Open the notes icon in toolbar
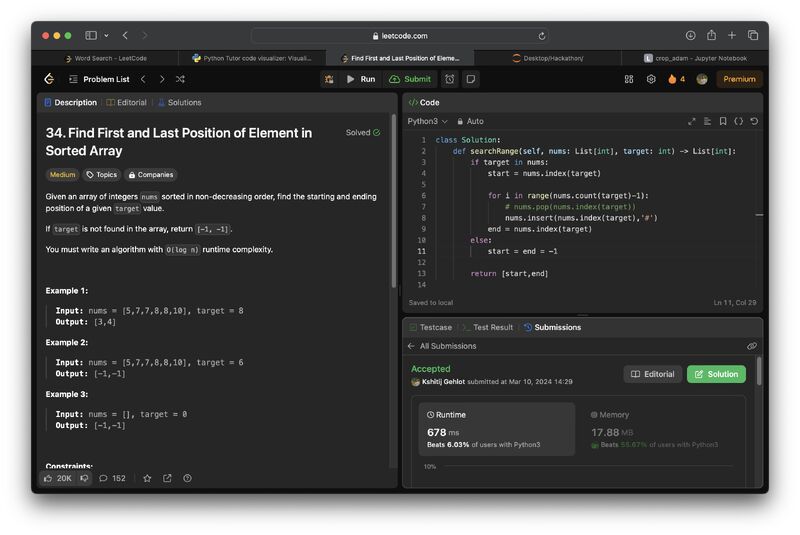800x535 pixels. coord(471,79)
